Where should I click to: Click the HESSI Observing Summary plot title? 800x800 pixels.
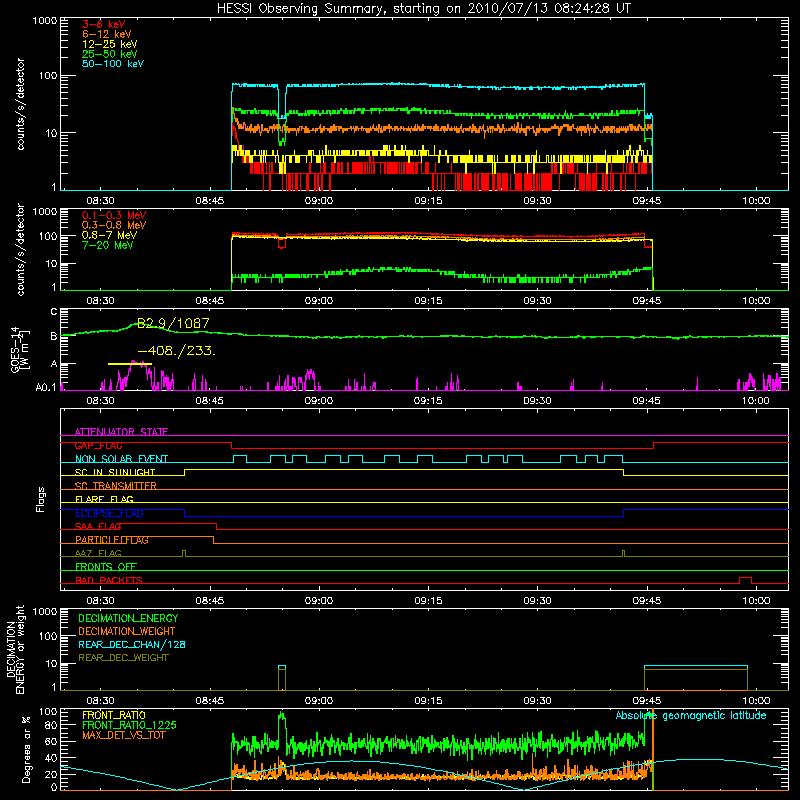pyautogui.click(x=423, y=9)
